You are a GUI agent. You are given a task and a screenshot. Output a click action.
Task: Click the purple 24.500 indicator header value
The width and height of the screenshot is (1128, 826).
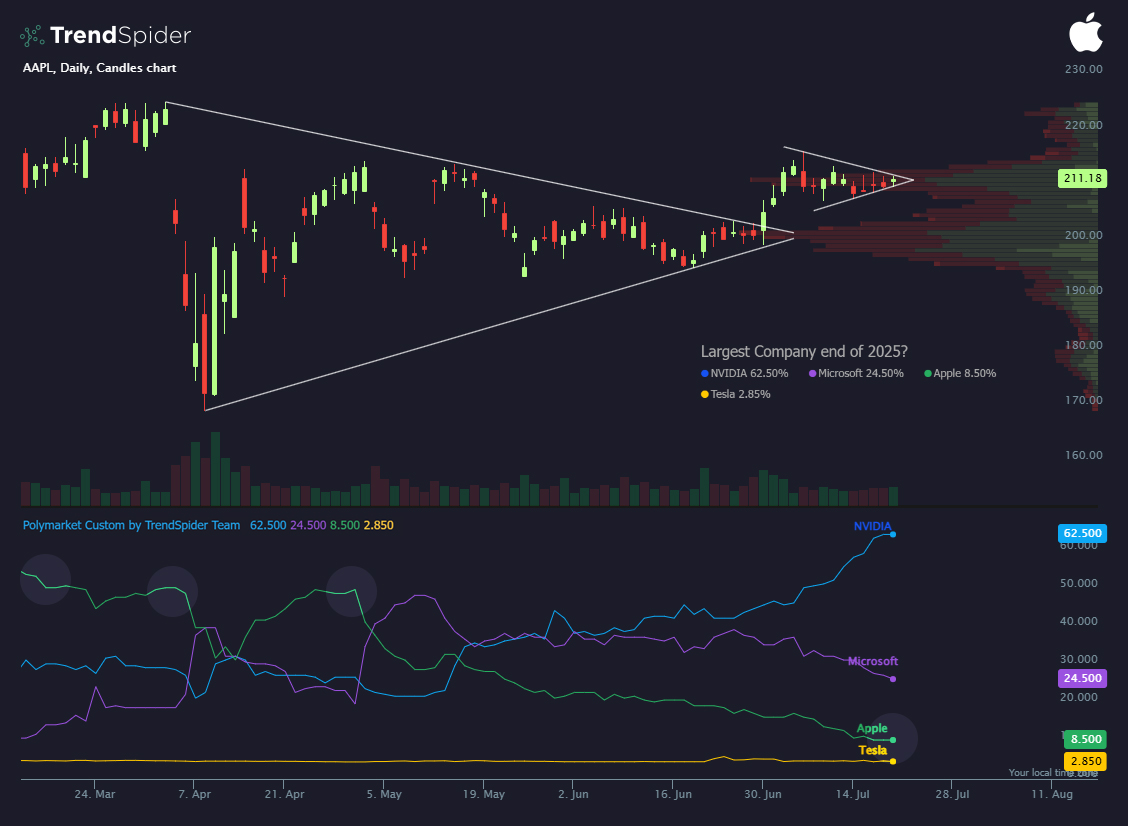(x=308, y=525)
